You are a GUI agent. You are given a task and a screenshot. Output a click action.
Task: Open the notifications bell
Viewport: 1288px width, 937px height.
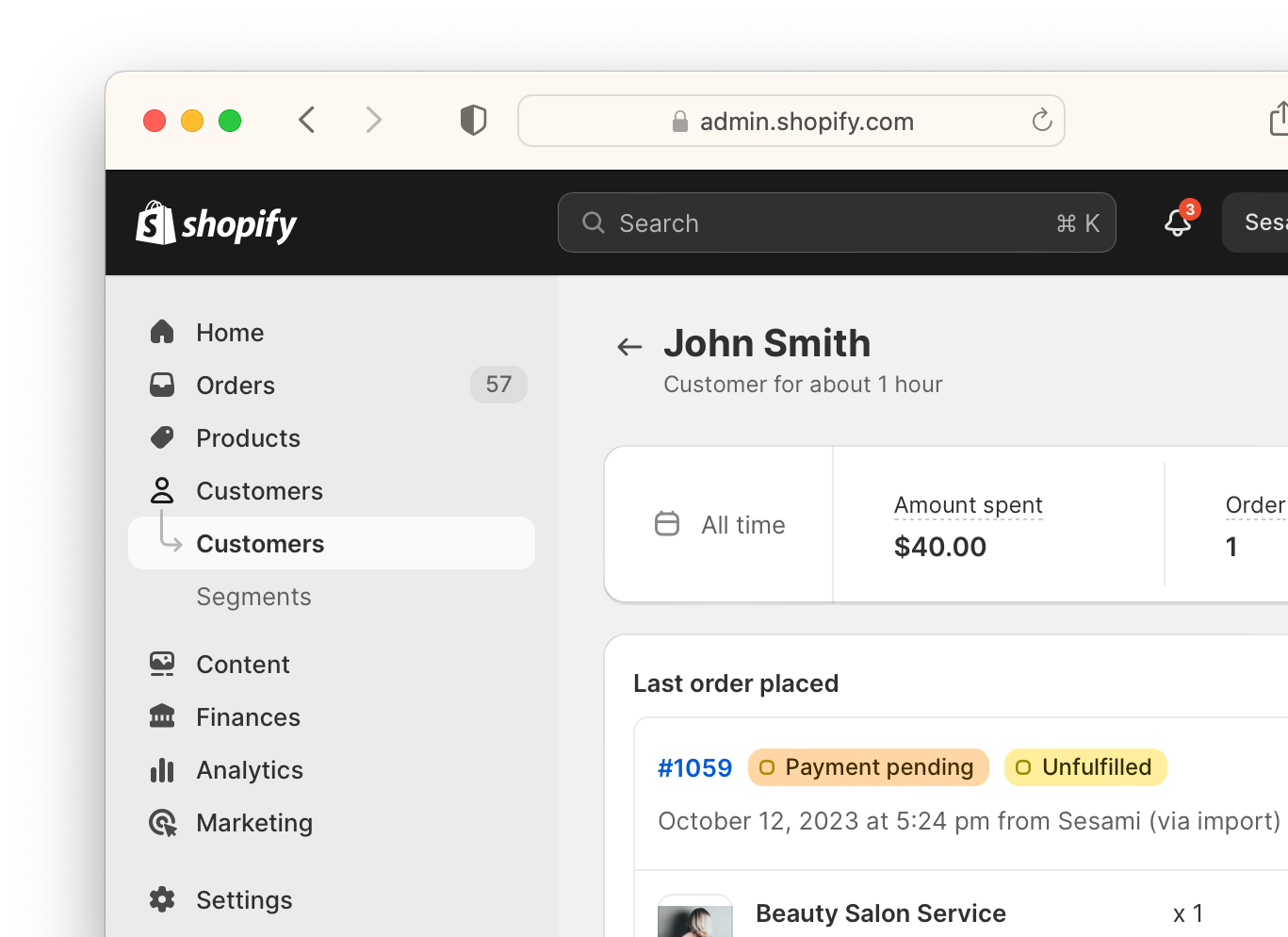[x=1178, y=222]
